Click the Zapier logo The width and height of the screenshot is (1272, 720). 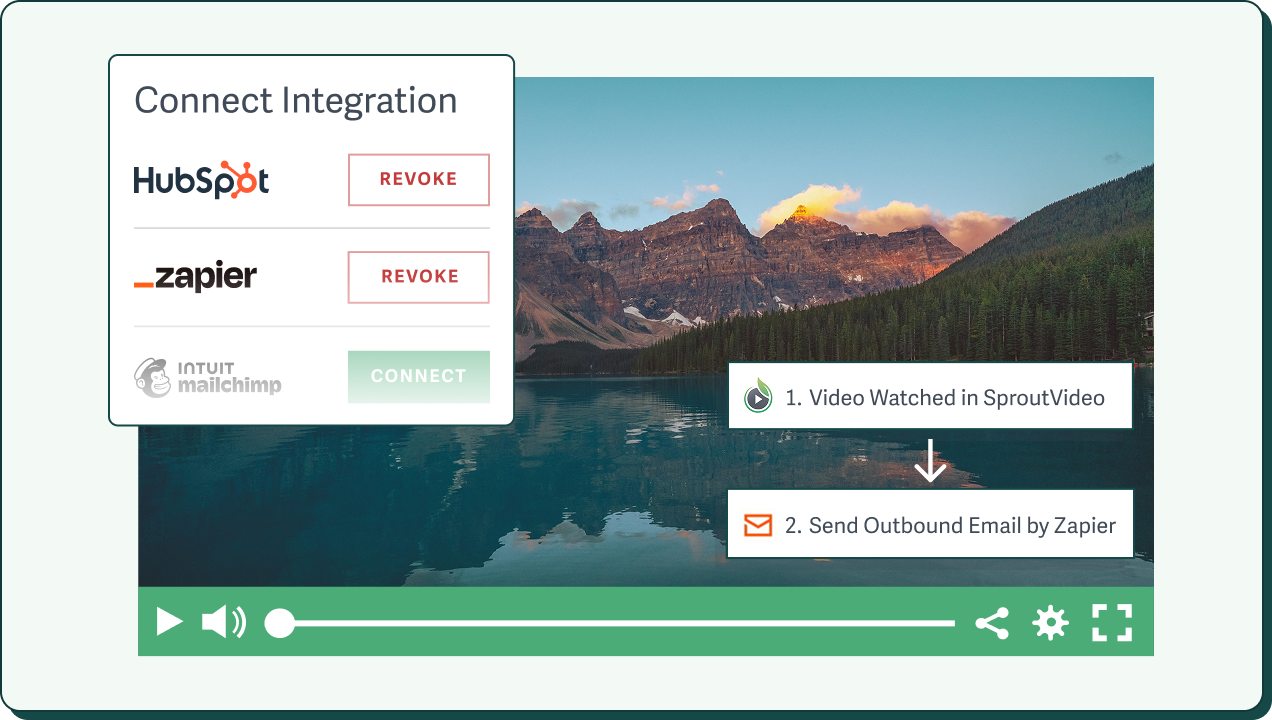(196, 277)
